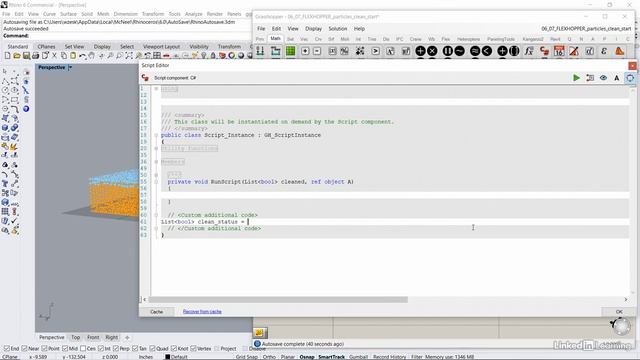Click the black Default layer color swatch
The height and width of the screenshot is (360, 640).
pos(167,357)
